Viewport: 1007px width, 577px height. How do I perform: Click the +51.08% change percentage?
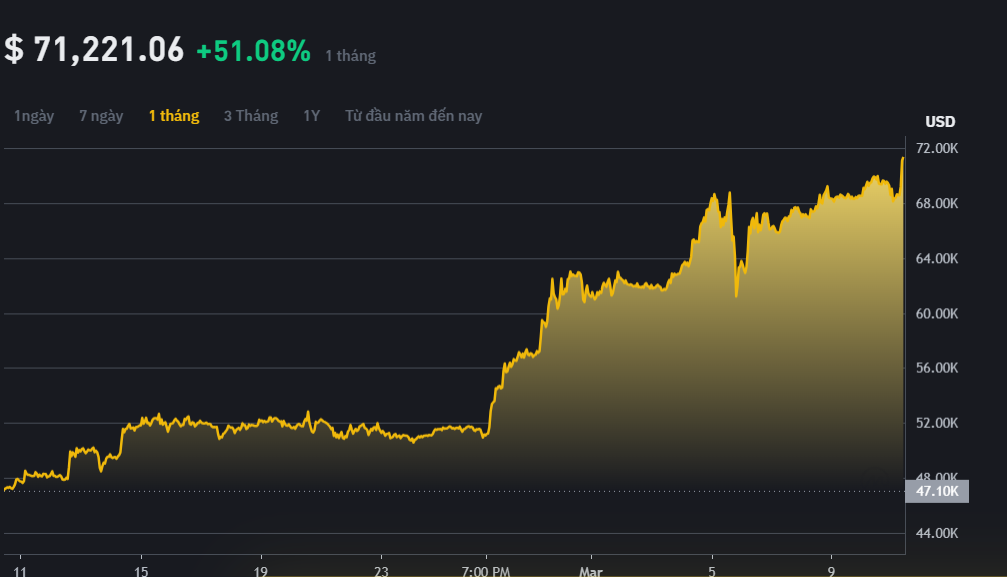(253, 51)
